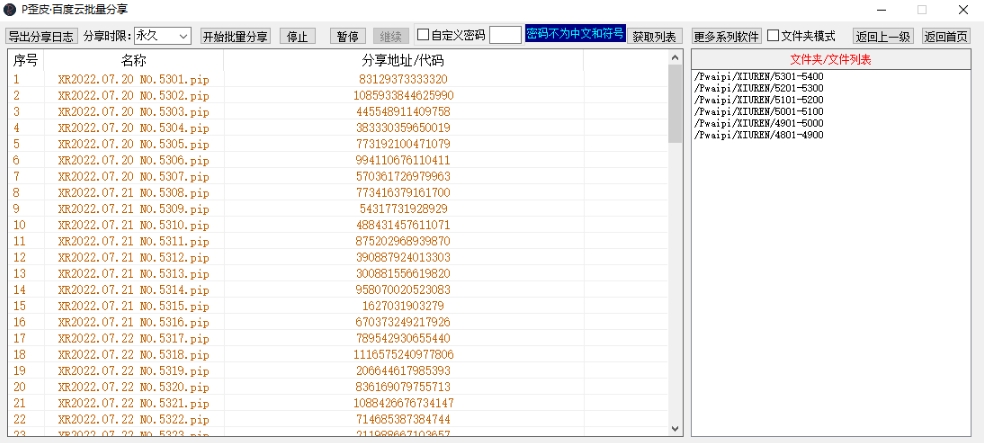Select folder /Pwaipi/XIUREN/5201-5300
Image resolution: width=984 pixels, height=443 pixels.
[x=759, y=88]
